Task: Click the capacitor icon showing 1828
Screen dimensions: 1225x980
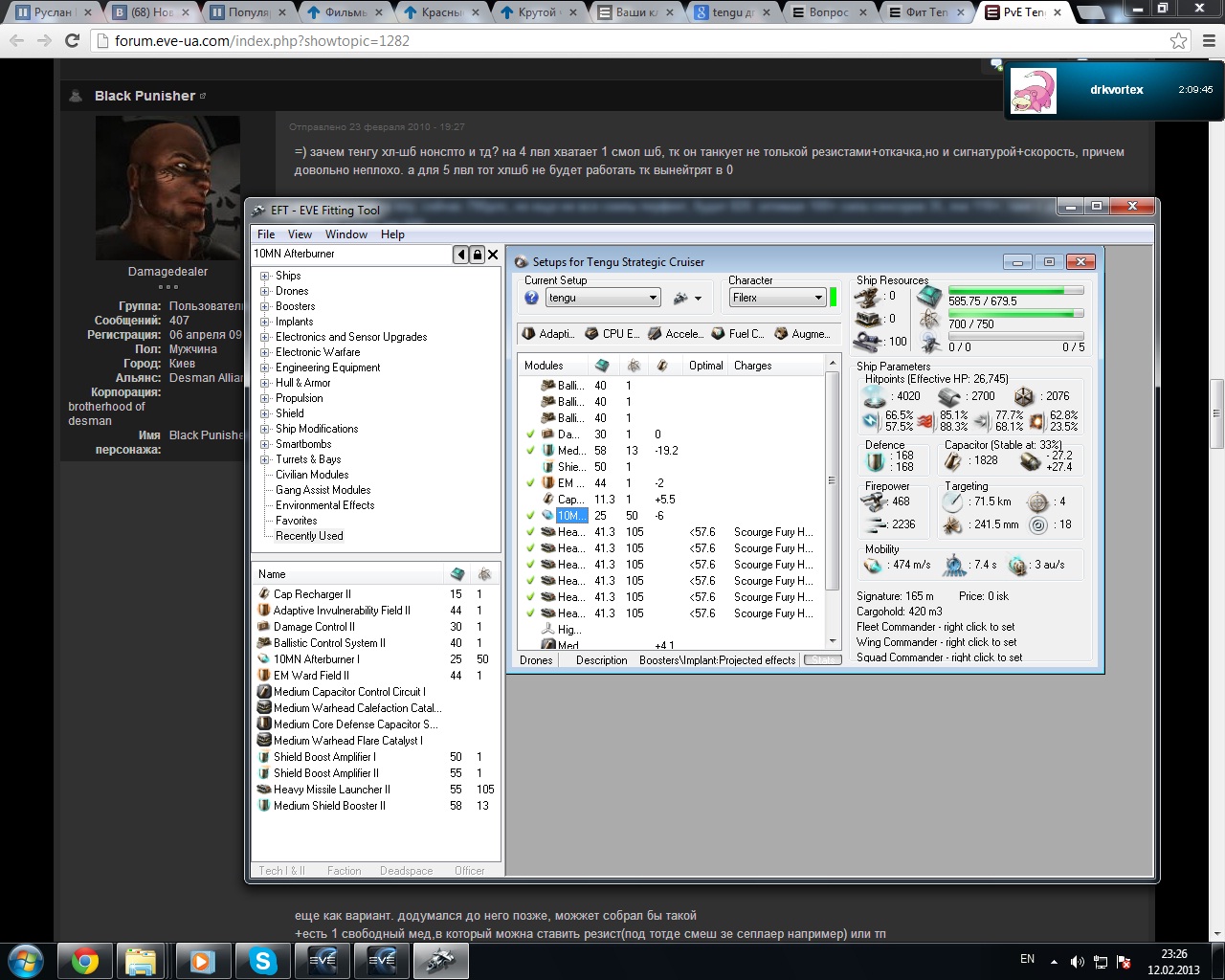Action: [x=953, y=461]
